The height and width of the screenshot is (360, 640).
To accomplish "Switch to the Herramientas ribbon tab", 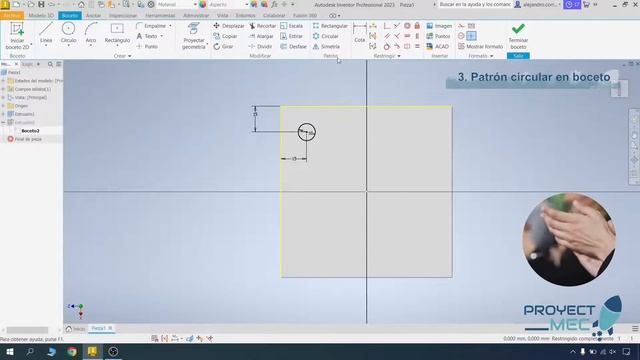I will coord(160,16).
